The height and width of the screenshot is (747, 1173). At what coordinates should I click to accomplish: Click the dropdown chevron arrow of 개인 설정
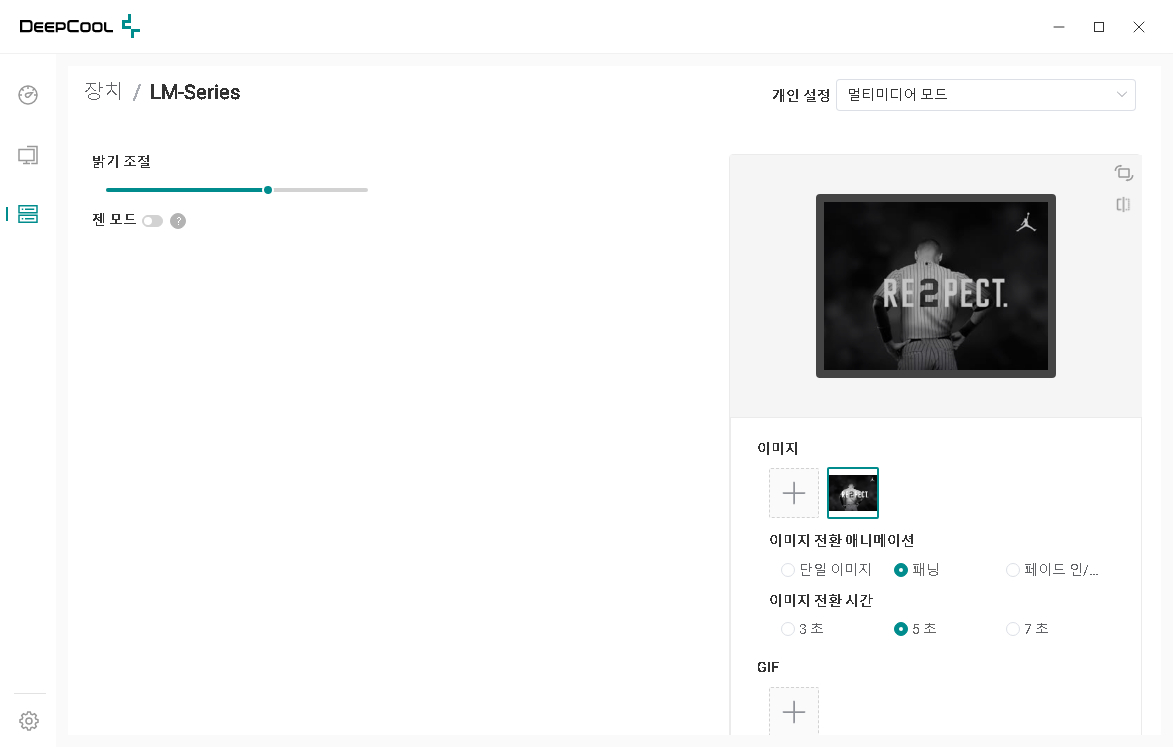point(1121,95)
